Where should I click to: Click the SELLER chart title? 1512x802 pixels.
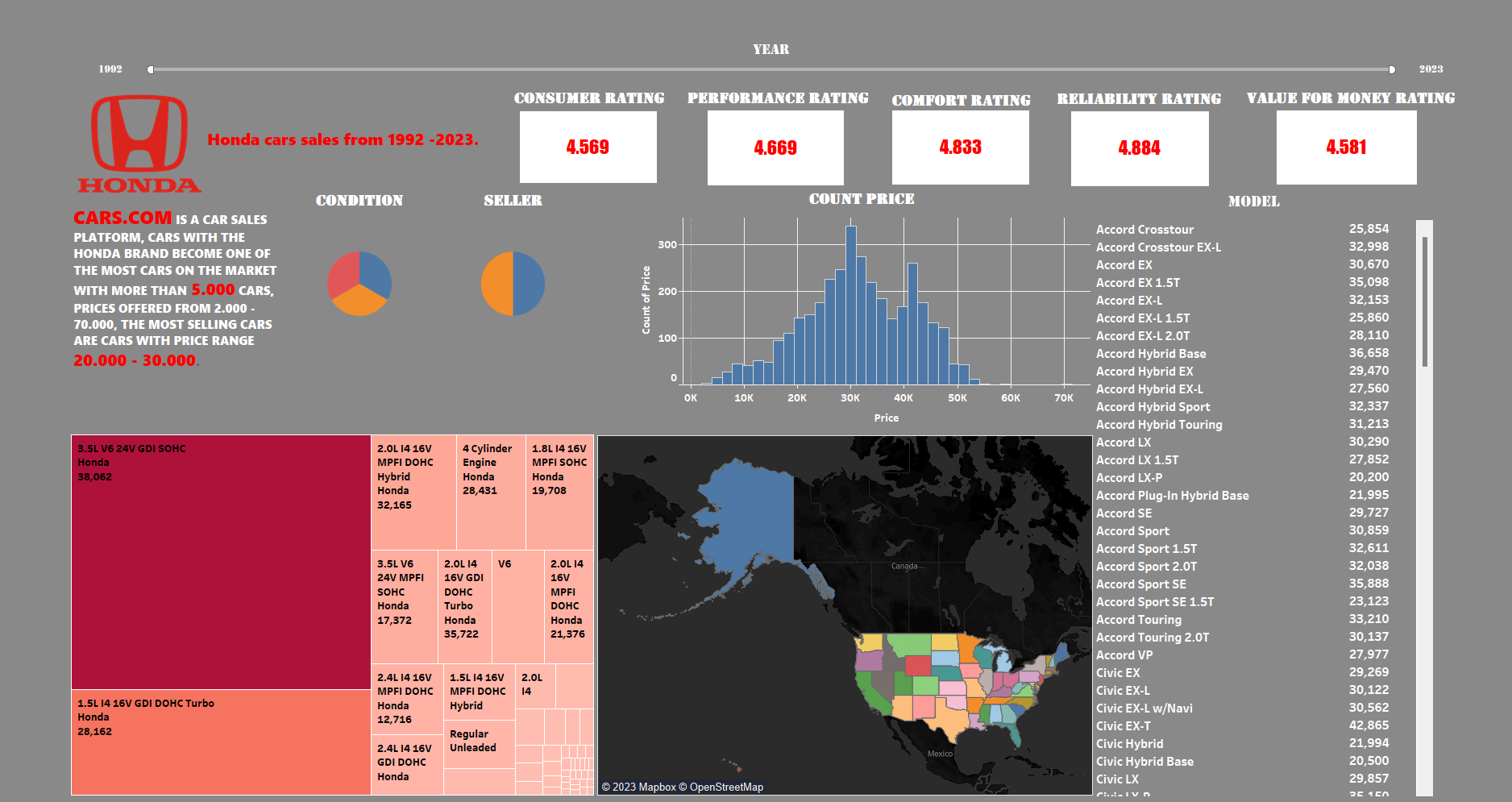pos(513,201)
